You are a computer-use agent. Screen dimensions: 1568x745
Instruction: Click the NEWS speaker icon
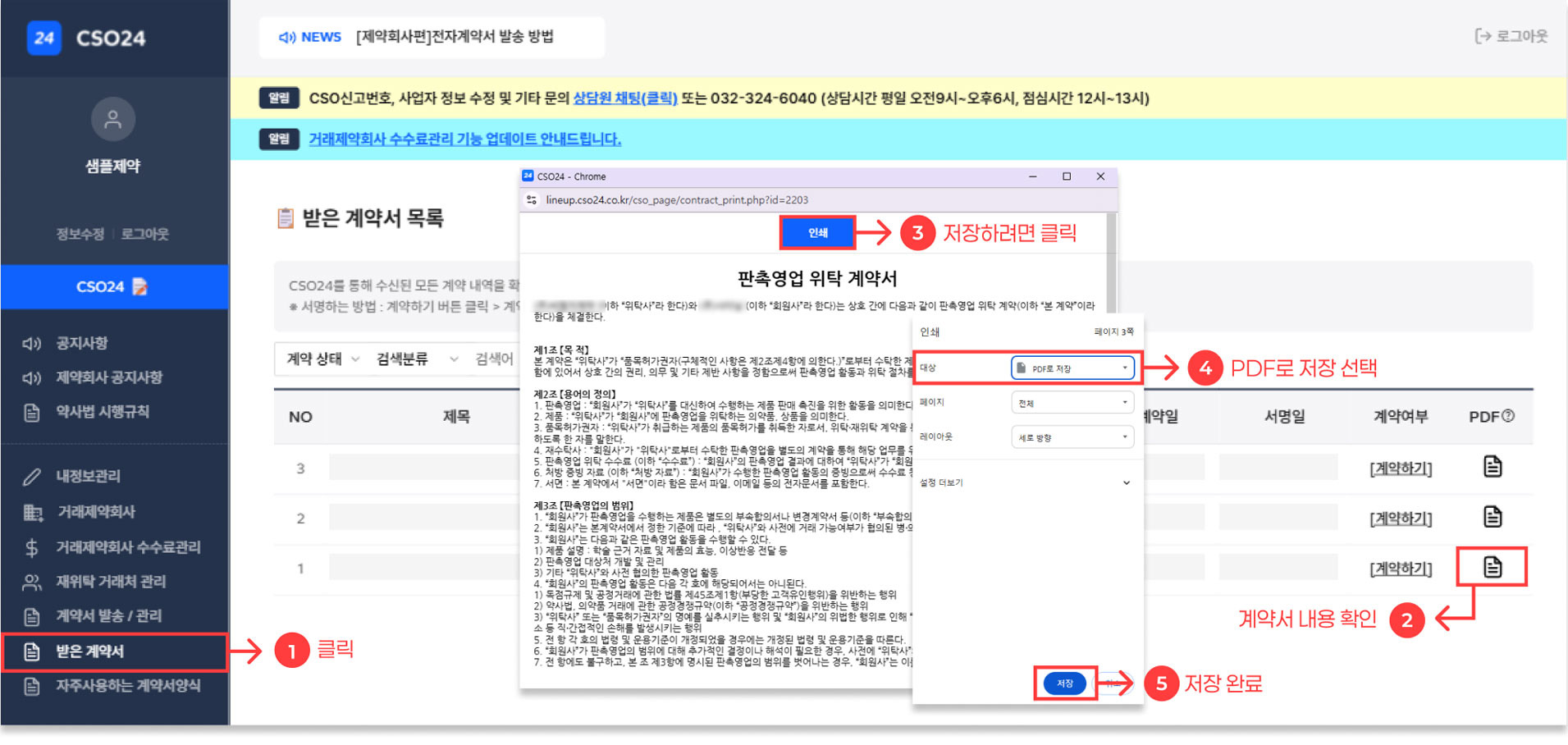click(x=286, y=37)
